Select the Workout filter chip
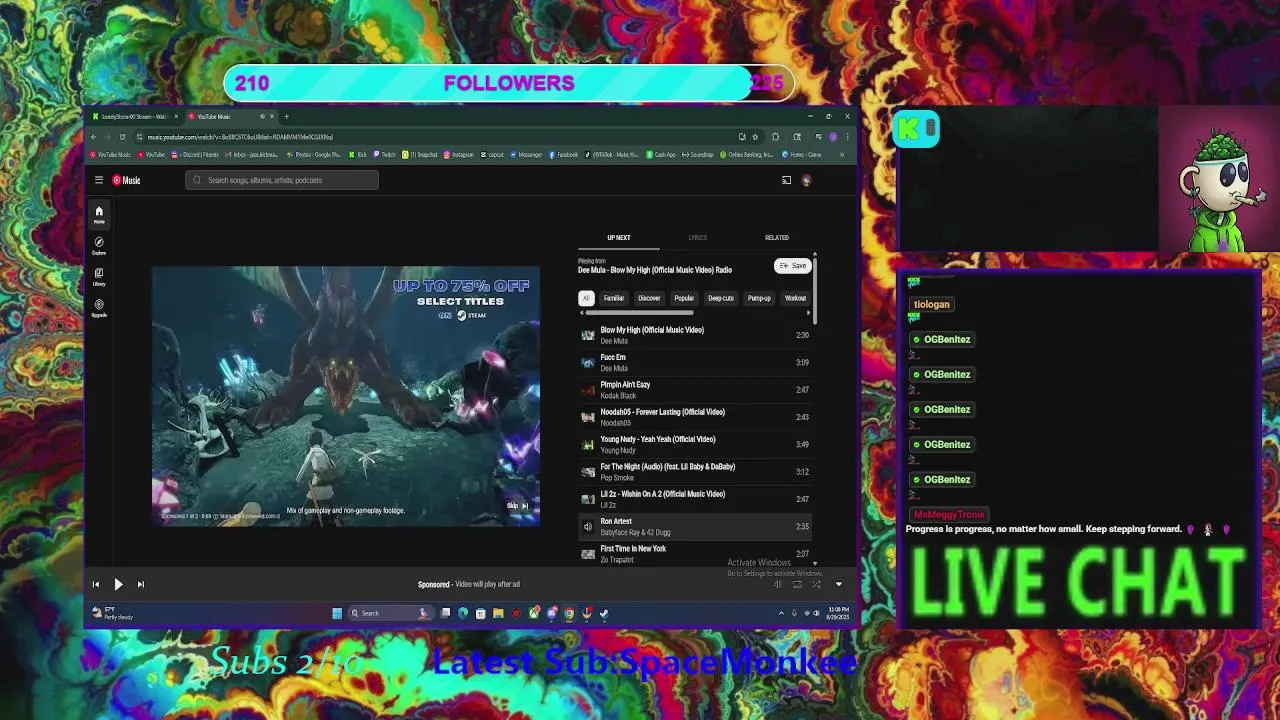1280x720 pixels. click(795, 298)
